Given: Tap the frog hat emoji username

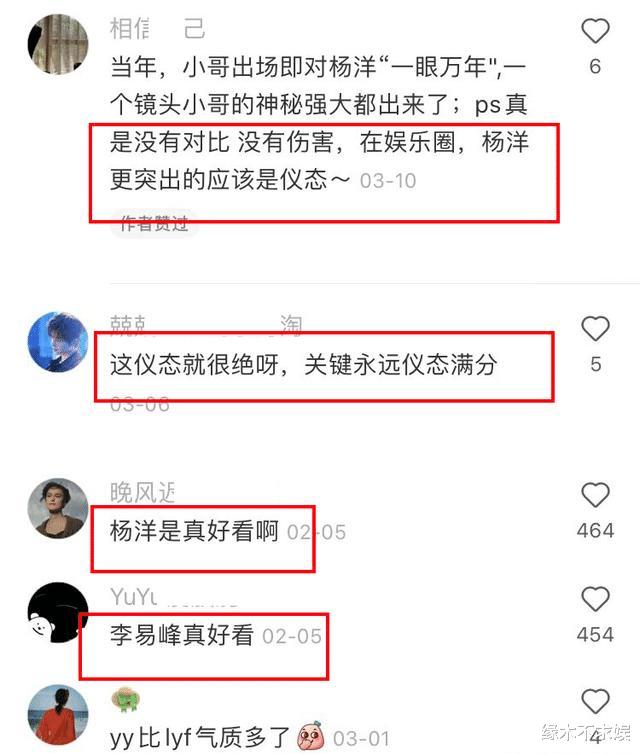Looking at the screenshot, I should coord(125,700).
